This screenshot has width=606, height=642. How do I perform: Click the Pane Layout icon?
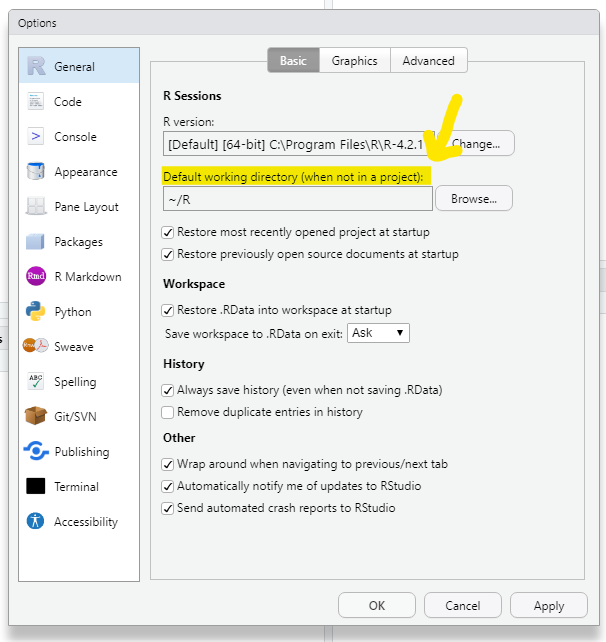pyautogui.click(x=36, y=207)
